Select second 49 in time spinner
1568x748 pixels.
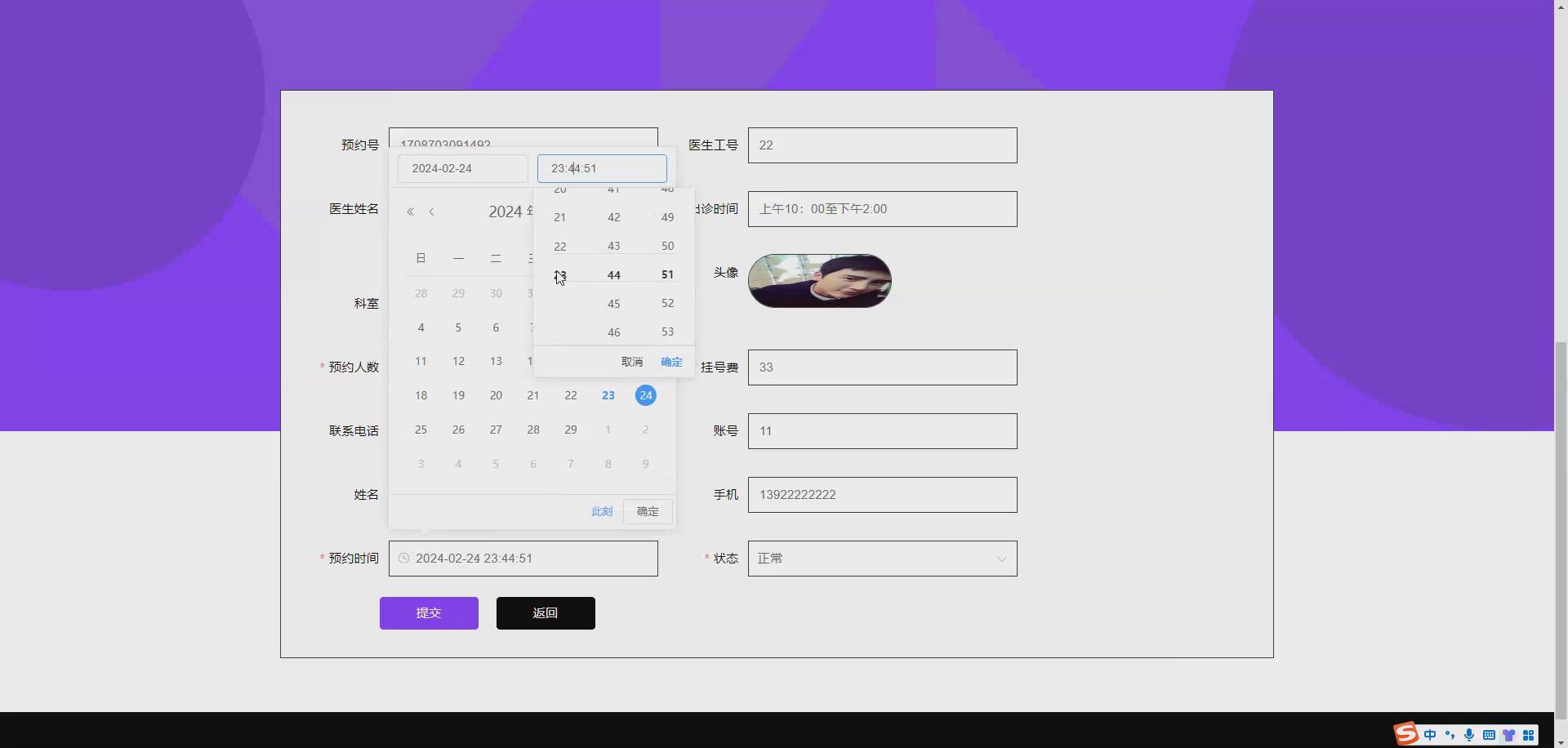tap(668, 217)
